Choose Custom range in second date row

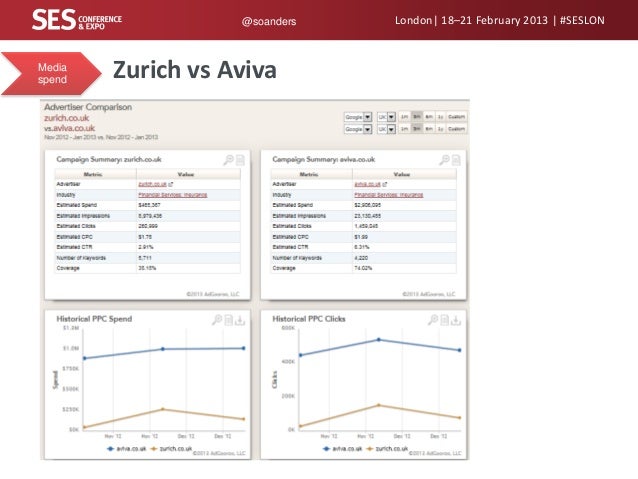tap(456, 129)
